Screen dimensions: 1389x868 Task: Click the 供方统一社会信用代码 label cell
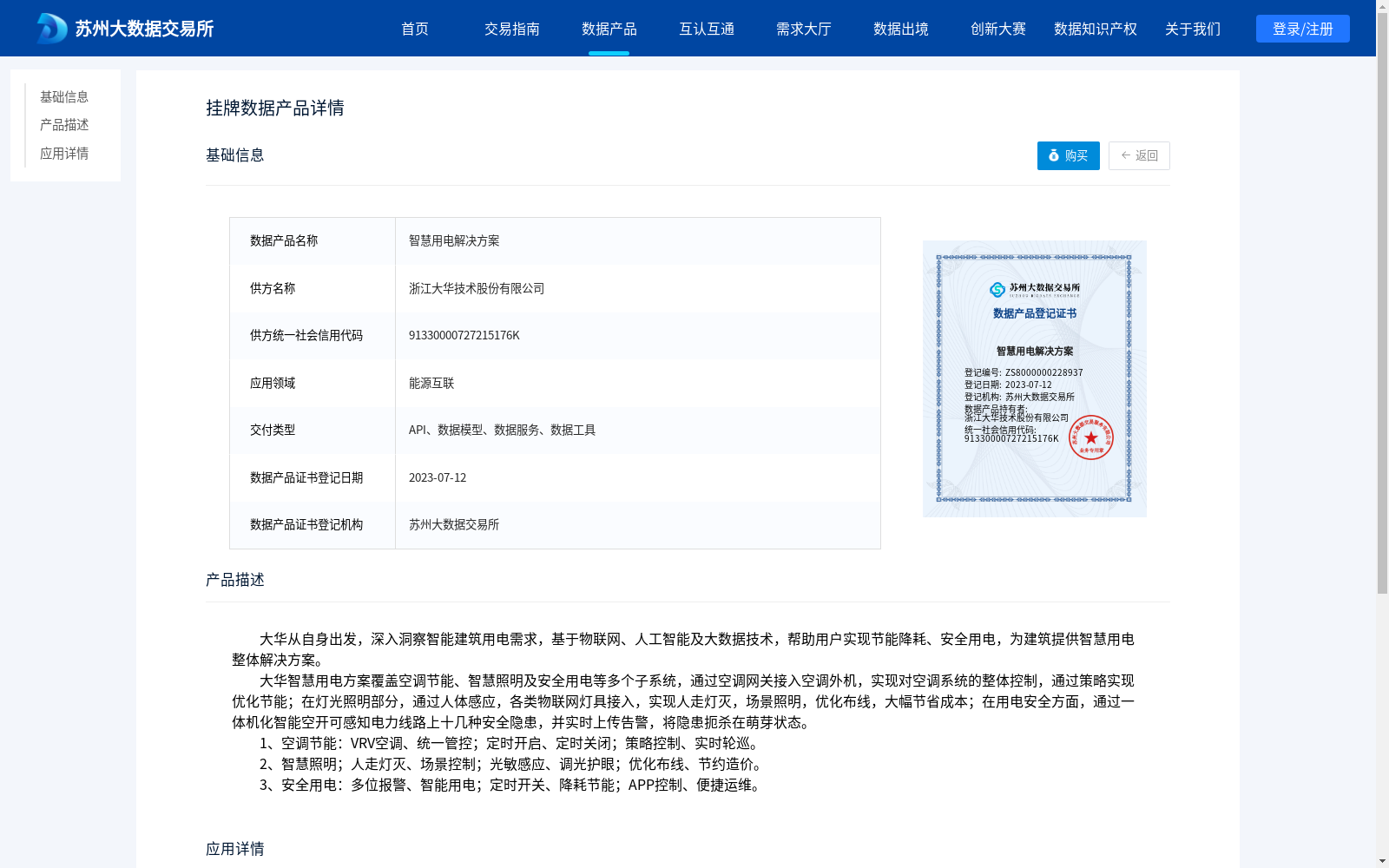point(313,335)
